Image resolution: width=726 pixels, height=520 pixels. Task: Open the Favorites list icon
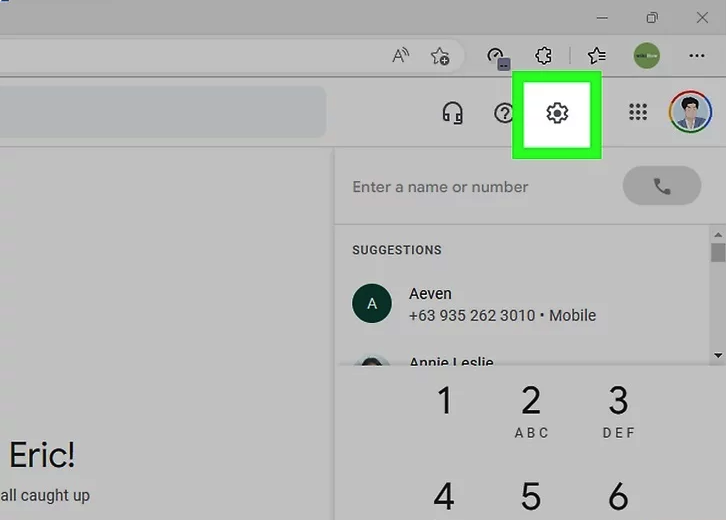click(x=597, y=56)
